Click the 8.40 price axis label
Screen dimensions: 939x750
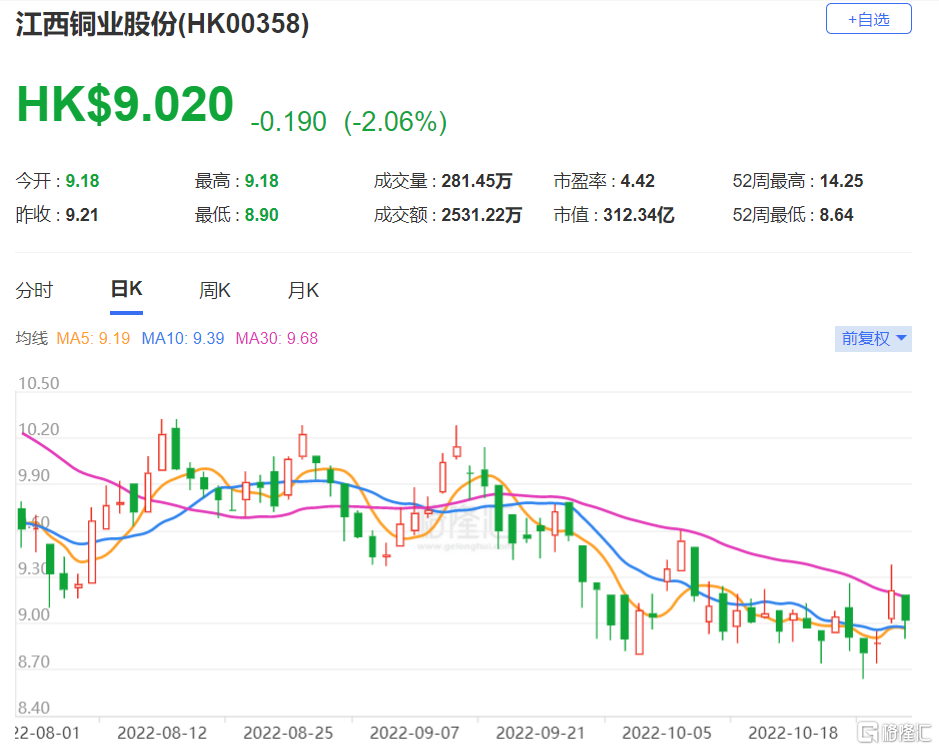pos(34,708)
